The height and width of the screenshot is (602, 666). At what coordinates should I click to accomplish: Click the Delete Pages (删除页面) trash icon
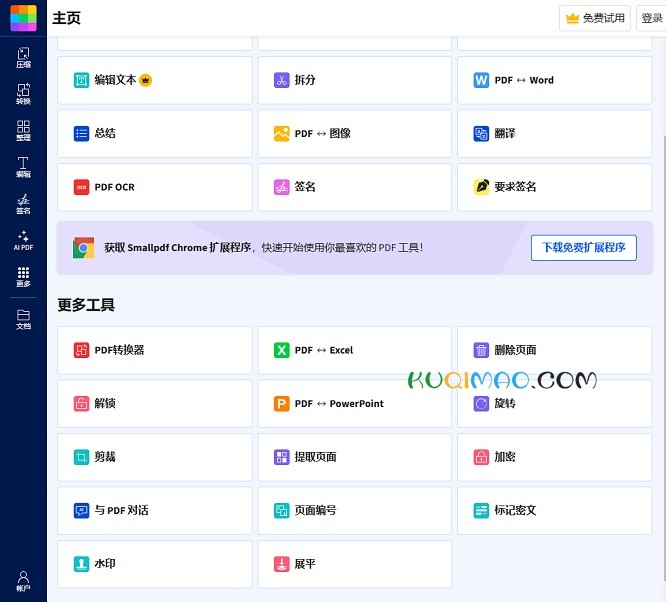(x=481, y=350)
